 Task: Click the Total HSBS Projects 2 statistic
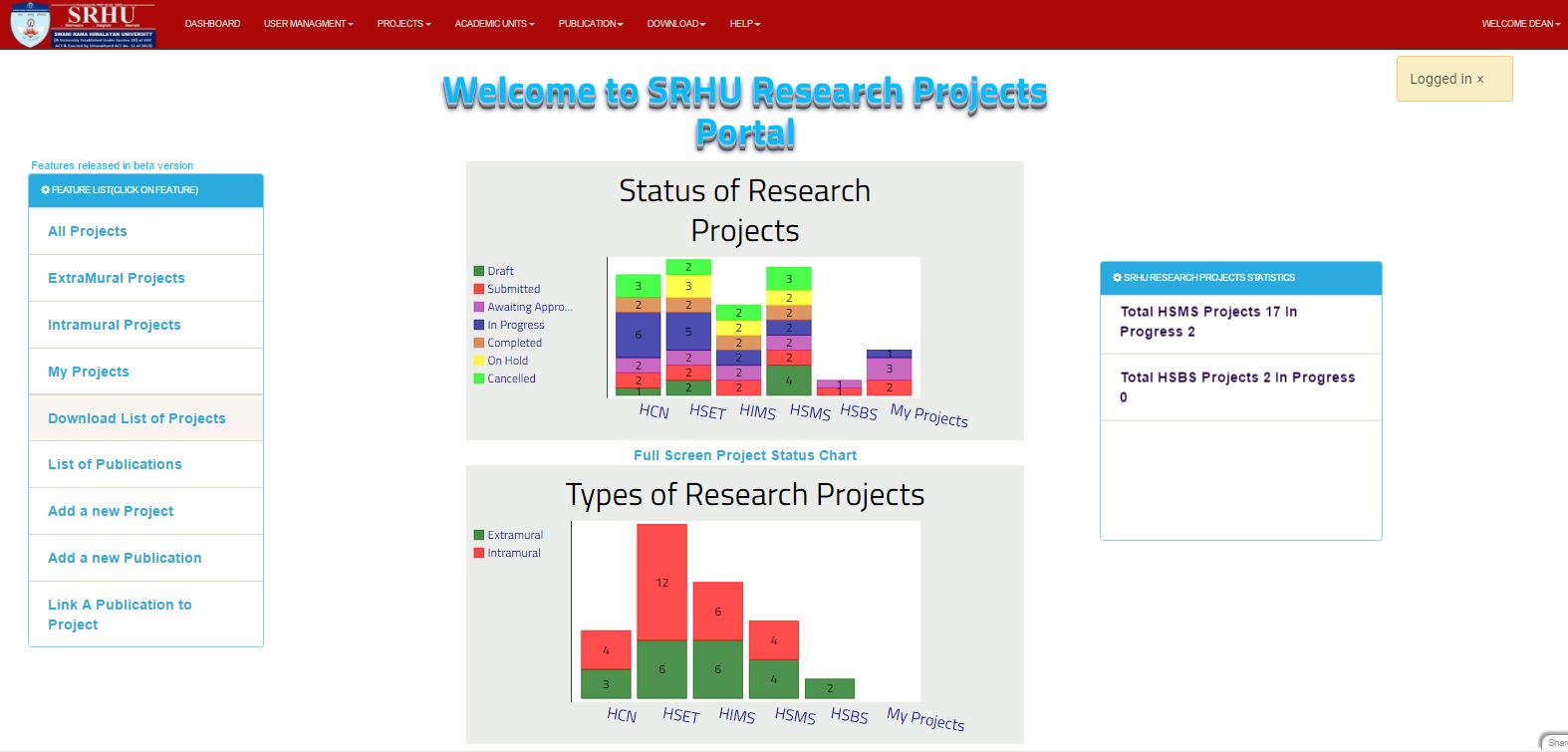pyautogui.click(x=1241, y=387)
